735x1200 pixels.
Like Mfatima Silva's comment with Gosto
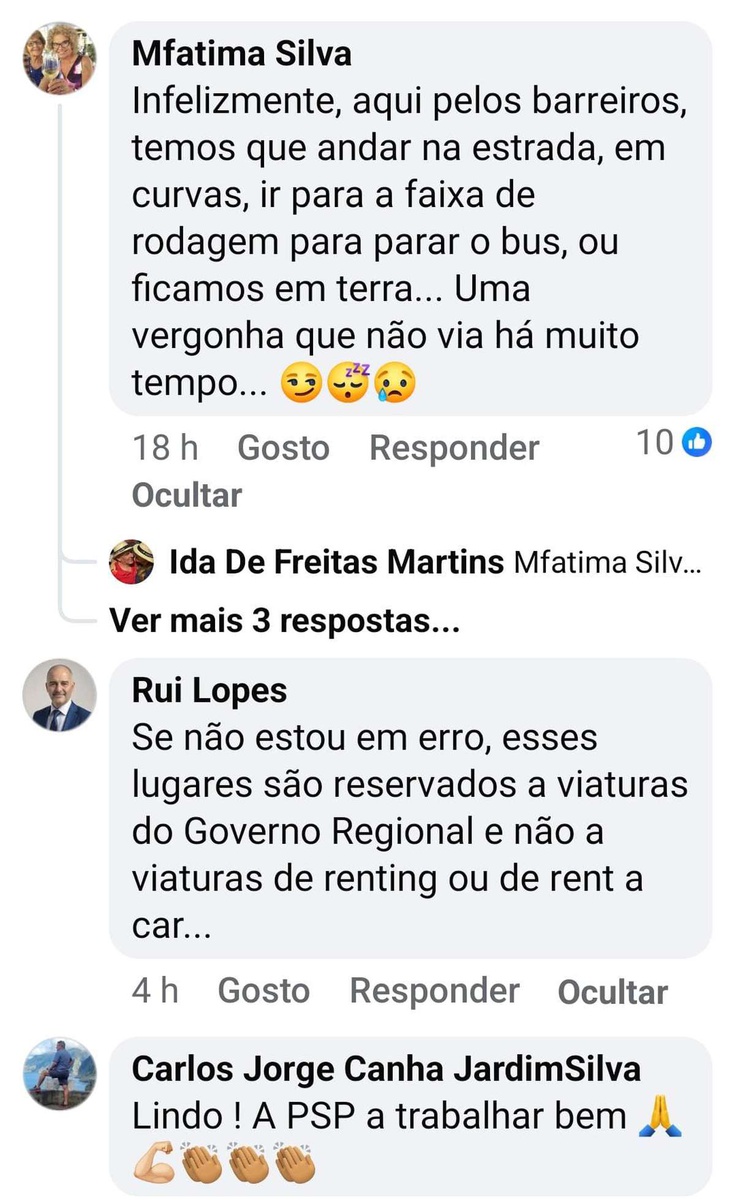point(283,448)
